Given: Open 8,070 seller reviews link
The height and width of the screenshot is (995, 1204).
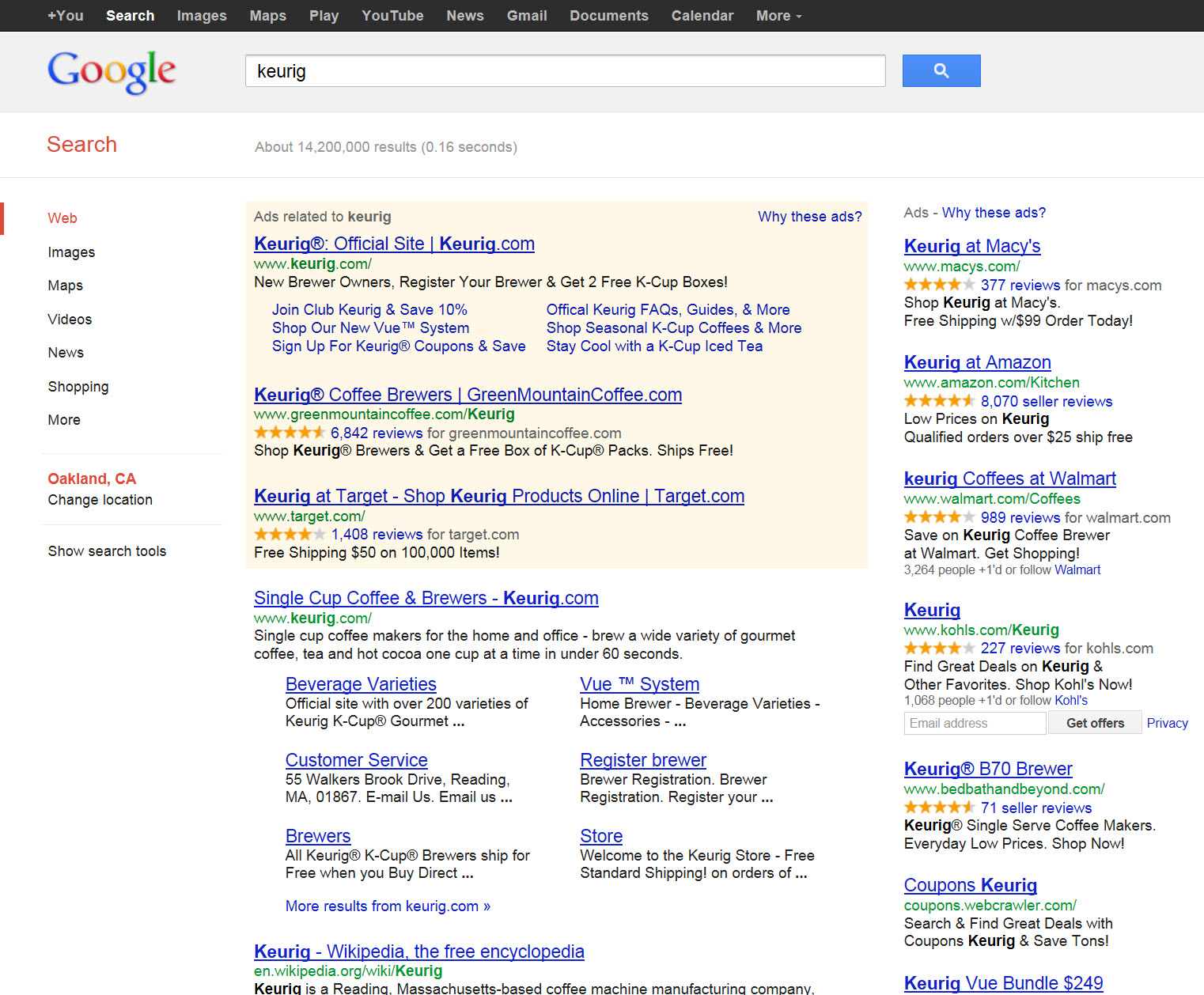Looking at the screenshot, I should click(1047, 402).
